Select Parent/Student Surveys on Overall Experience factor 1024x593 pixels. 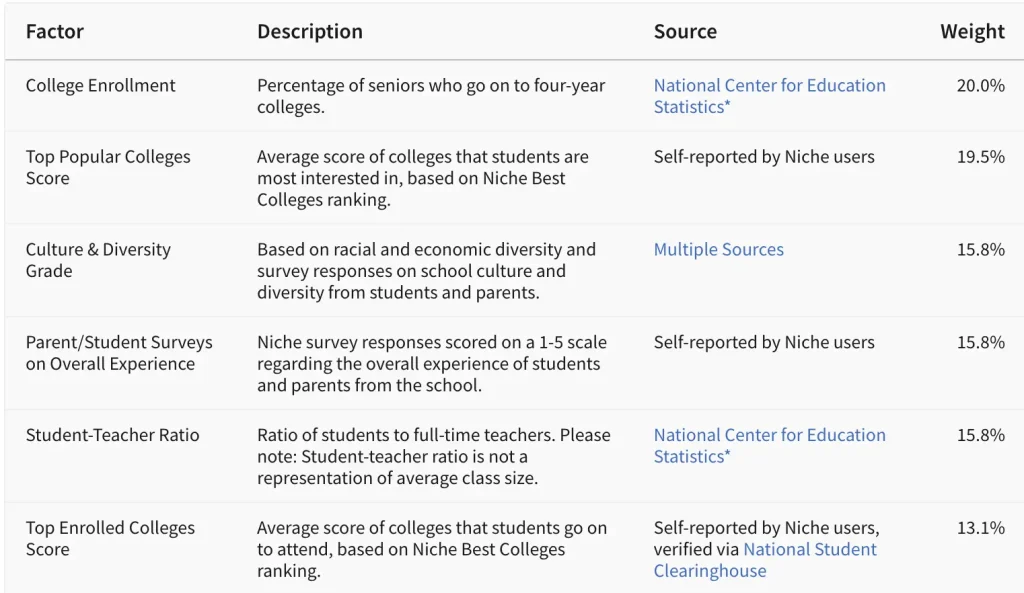pyautogui.click(x=119, y=353)
